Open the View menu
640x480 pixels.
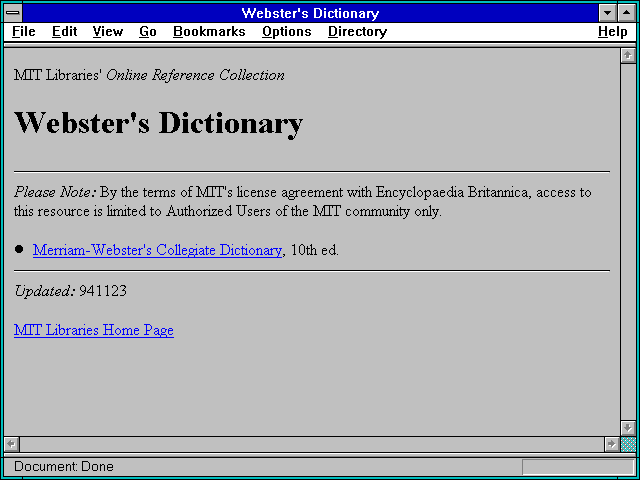pyautogui.click(x=108, y=32)
